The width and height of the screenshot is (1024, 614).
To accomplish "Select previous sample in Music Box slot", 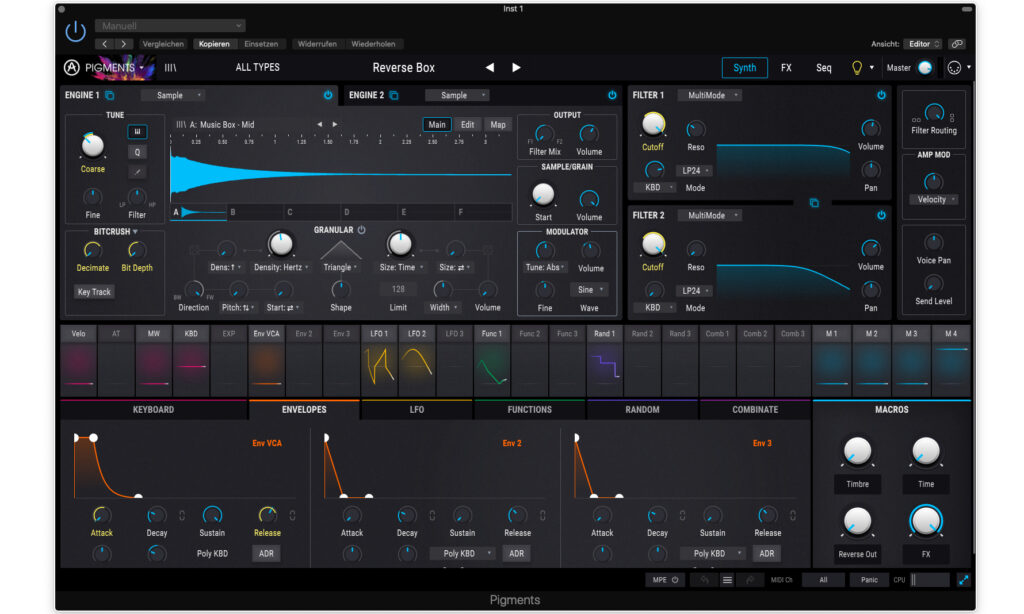I will pyautogui.click(x=319, y=124).
